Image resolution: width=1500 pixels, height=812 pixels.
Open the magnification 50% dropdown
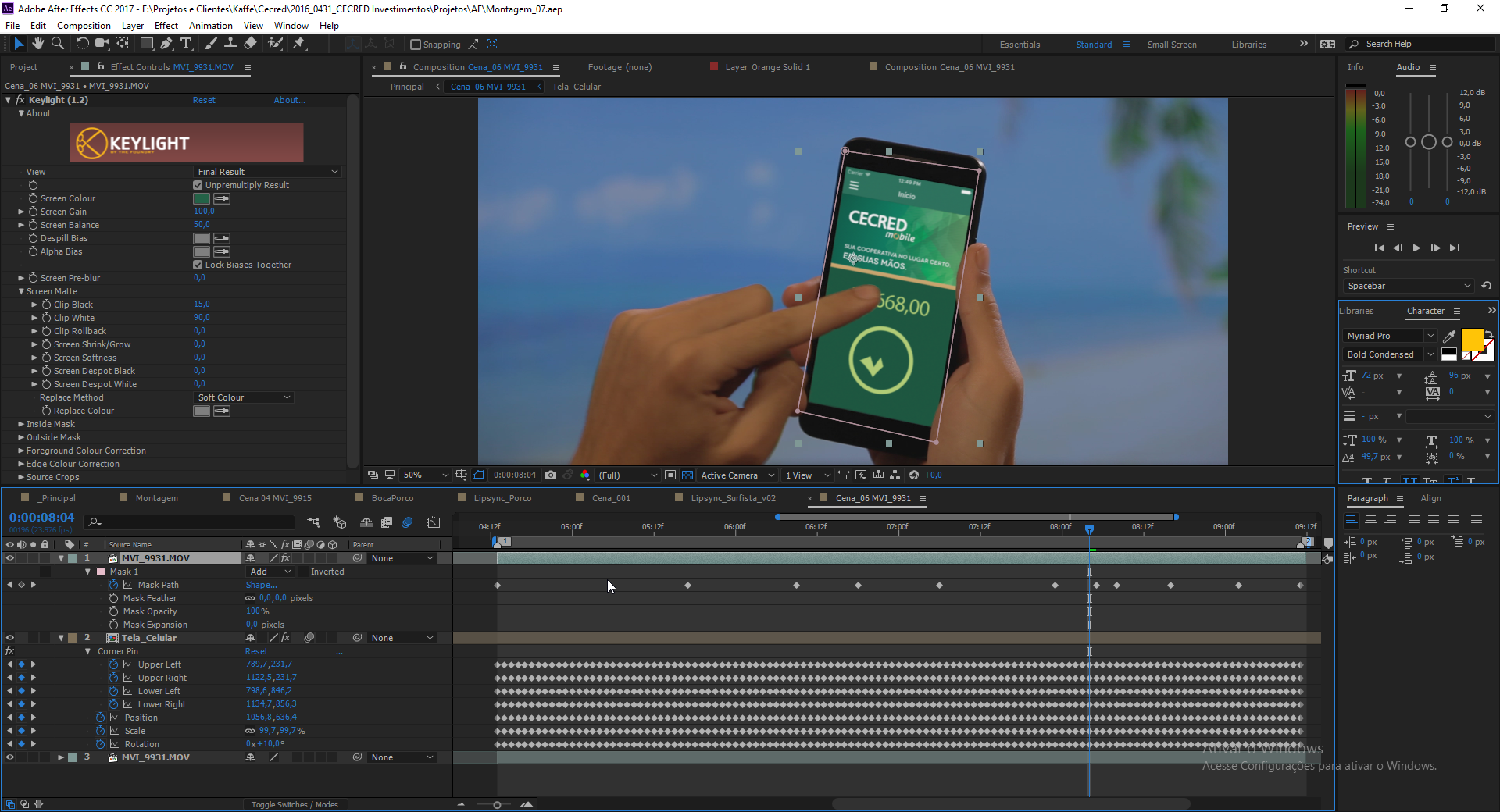tap(426, 475)
